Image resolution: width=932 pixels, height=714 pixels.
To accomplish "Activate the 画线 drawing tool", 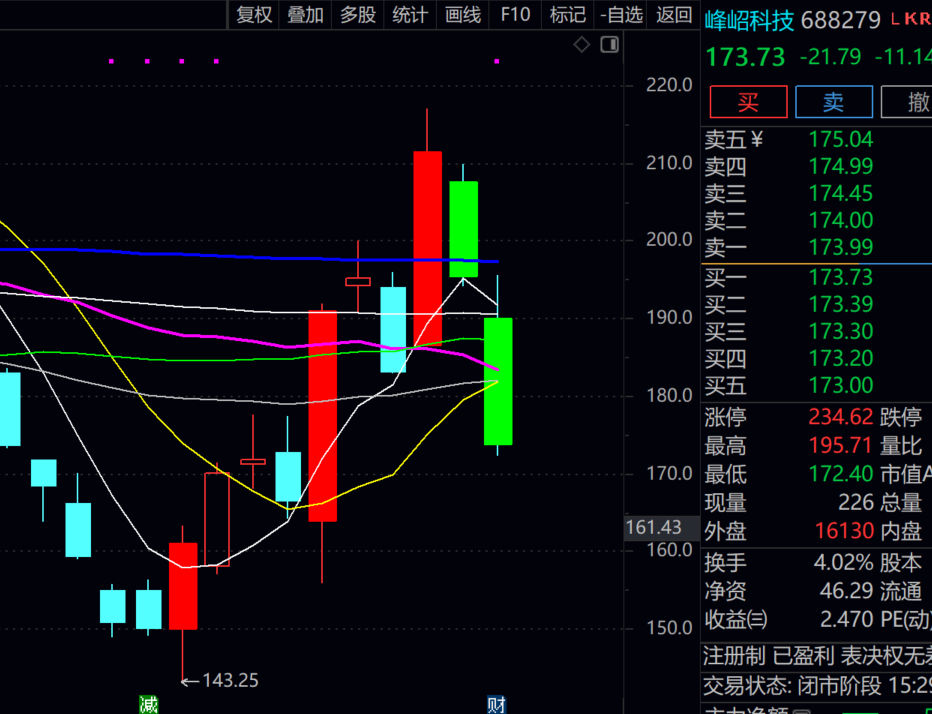I will (x=462, y=14).
